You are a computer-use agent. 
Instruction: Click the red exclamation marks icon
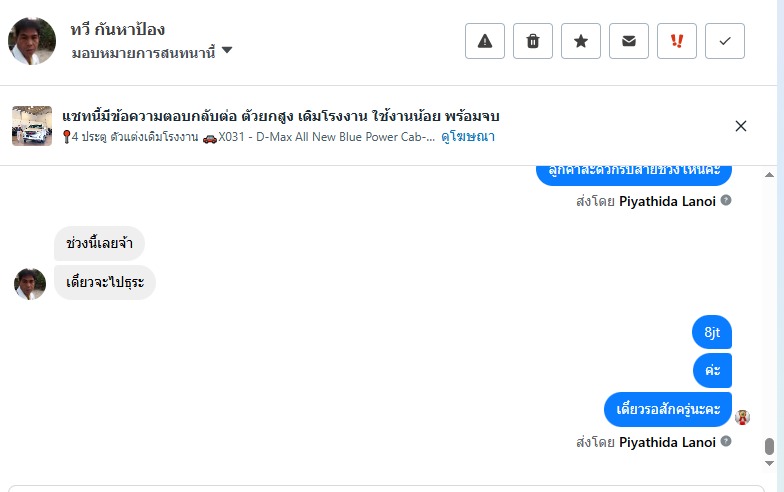click(677, 41)
